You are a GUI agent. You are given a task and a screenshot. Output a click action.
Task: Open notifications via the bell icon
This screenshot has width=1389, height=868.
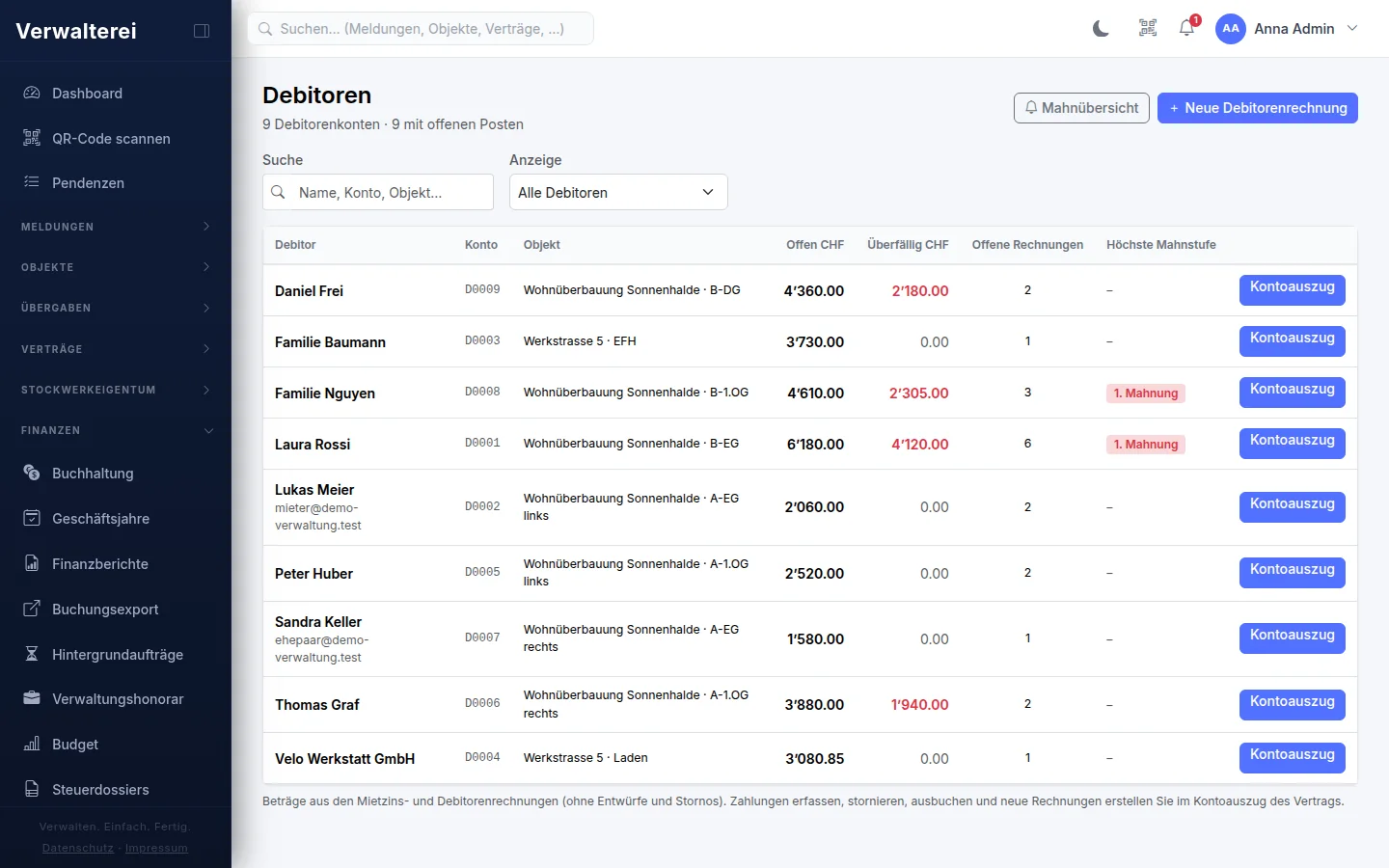[x=1187, y=28]
